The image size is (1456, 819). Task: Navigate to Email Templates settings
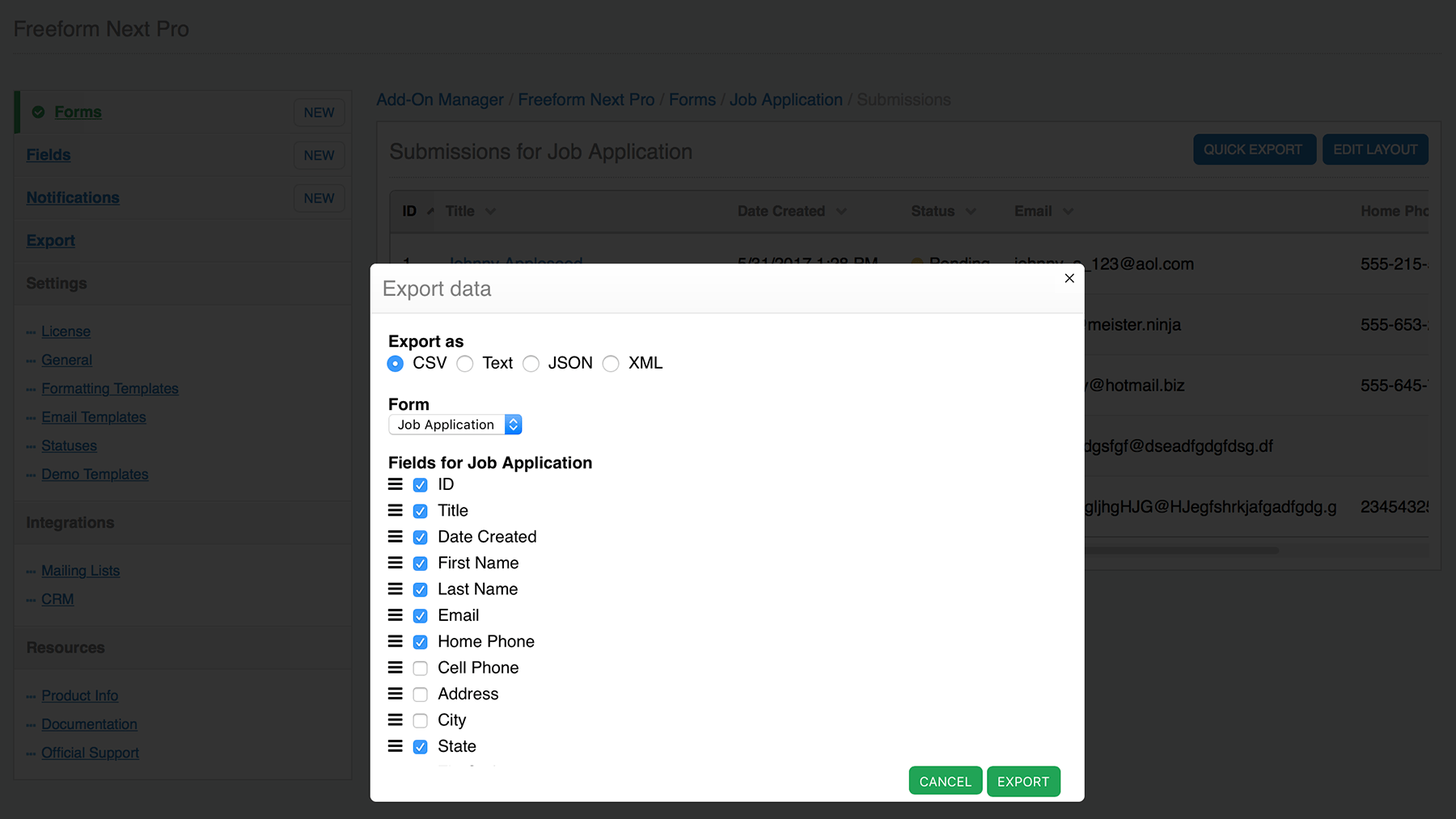click(x=93, y=417)
